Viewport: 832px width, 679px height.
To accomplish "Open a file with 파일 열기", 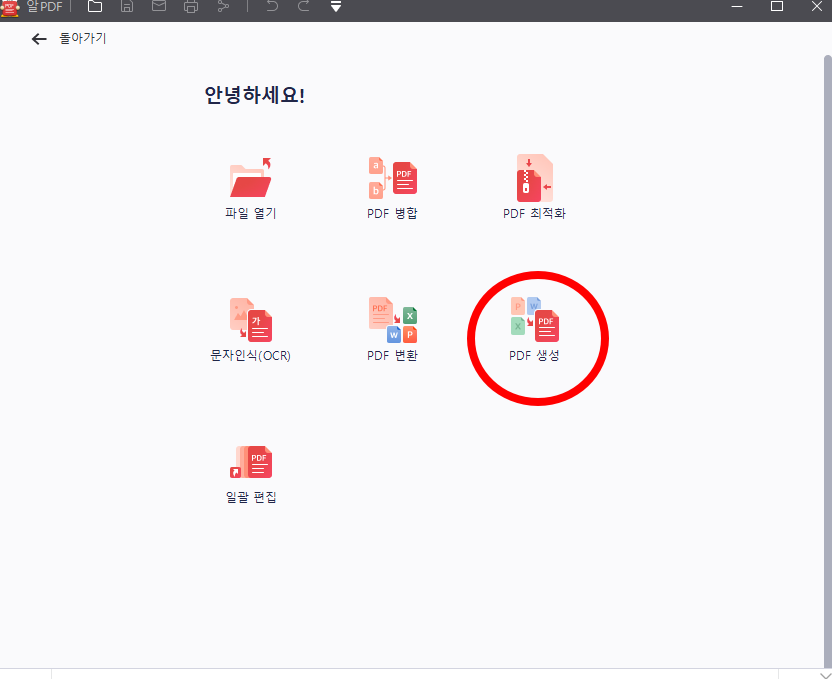I will tap(249, 186).
